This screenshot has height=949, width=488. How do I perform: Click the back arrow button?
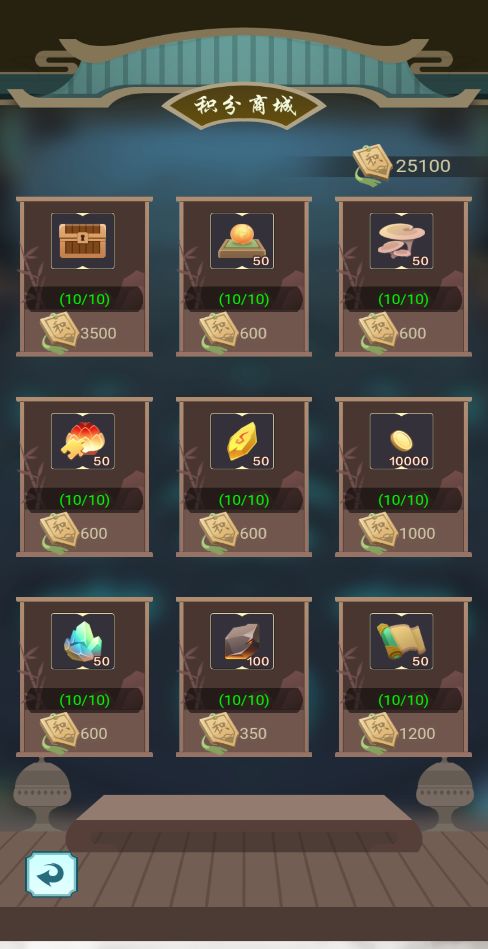[51, 875]
